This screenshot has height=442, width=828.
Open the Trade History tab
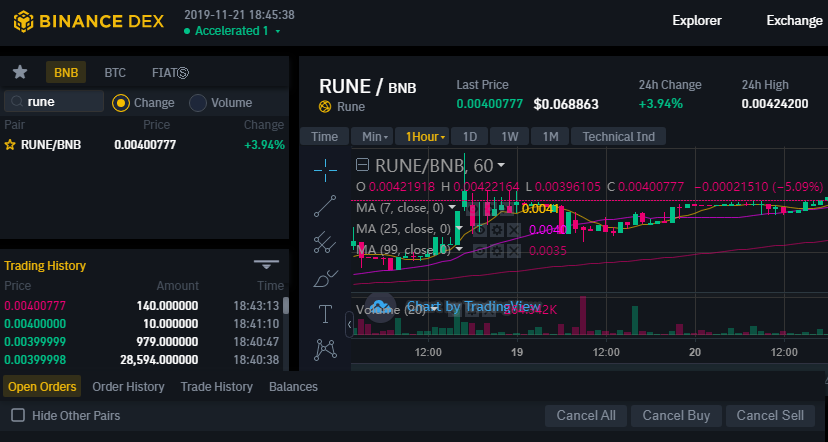pyautogui.click(x=217, y=387)
